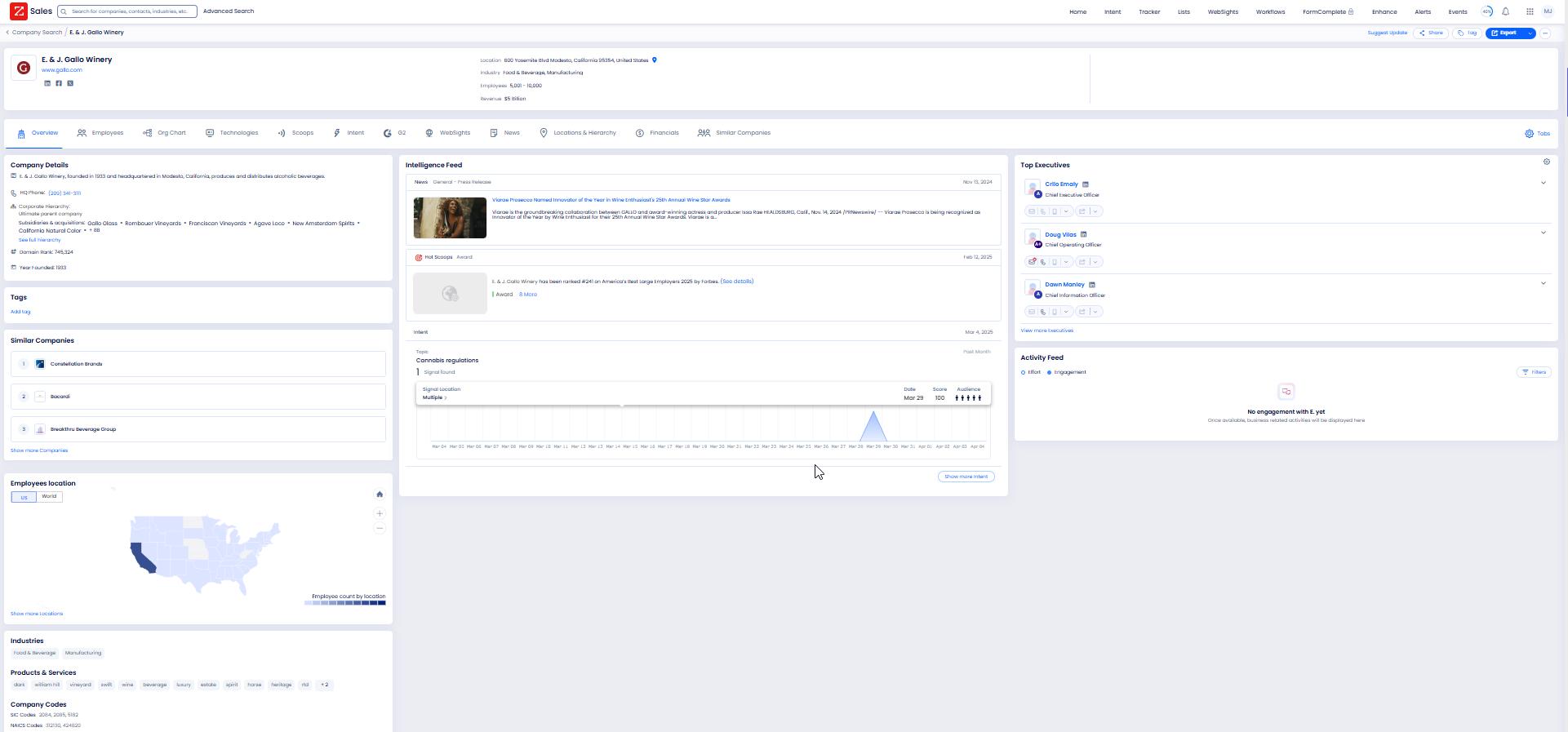Expand Multiple signal locations
The height and width of the screenshot is (732, 1568).
click(x=435, y=398)
